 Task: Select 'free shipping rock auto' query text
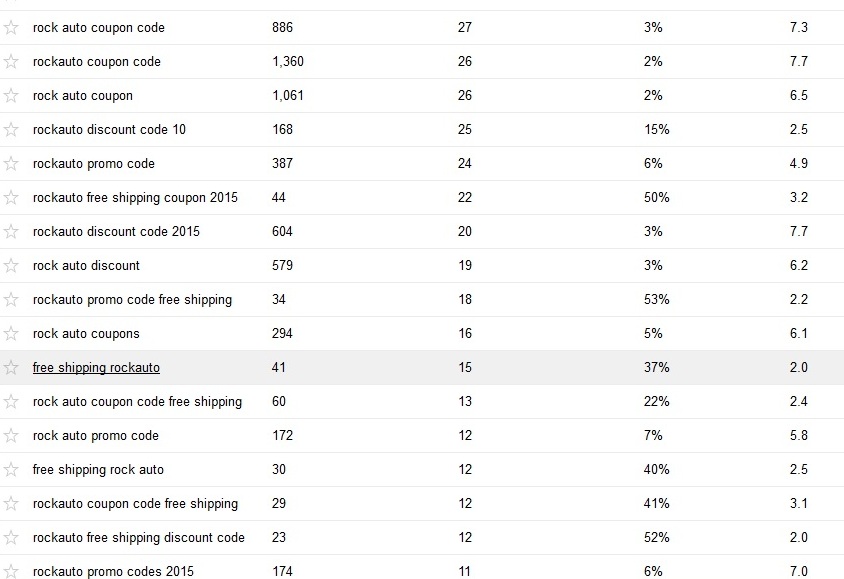(x=98, y=470)
